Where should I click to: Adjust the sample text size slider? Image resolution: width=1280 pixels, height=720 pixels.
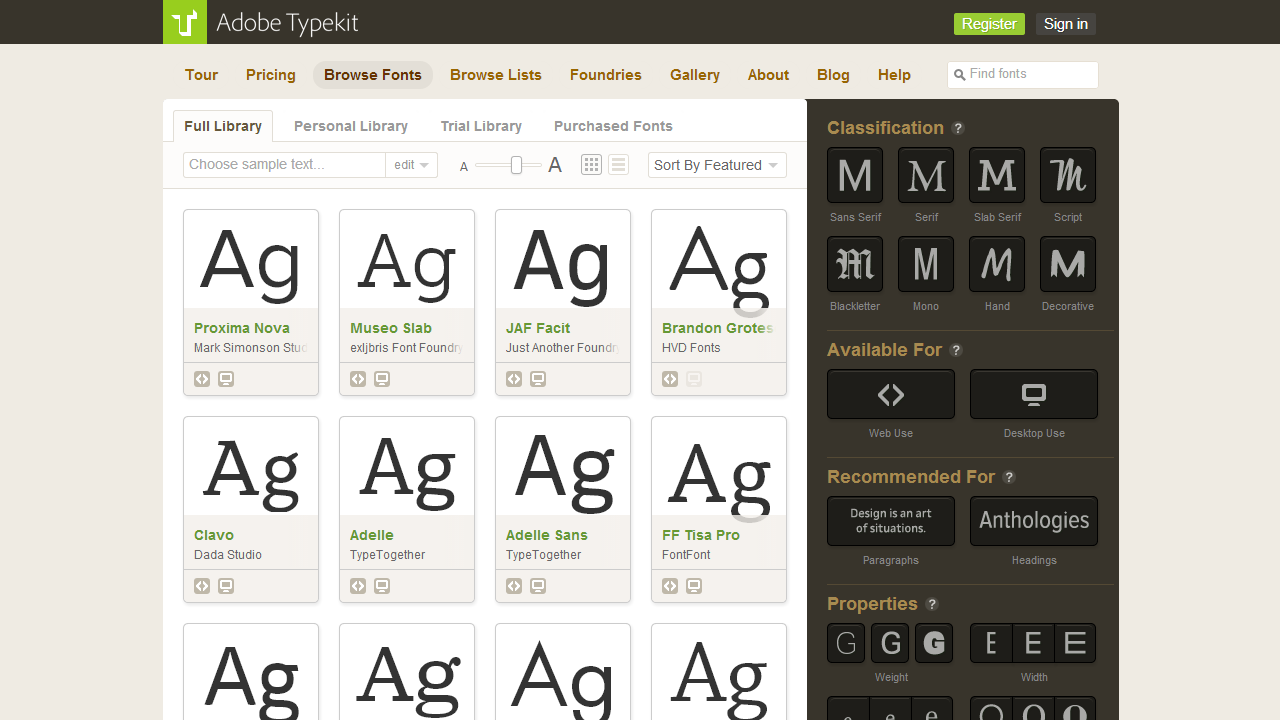pyautogui.click(x=516, y=165)
